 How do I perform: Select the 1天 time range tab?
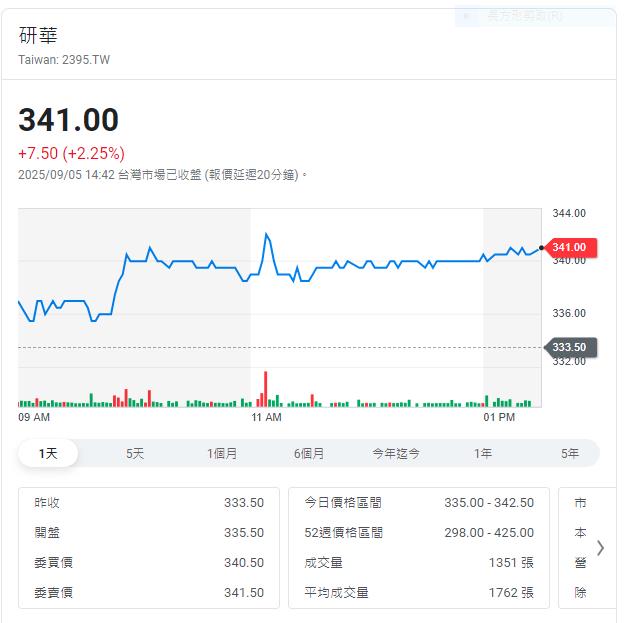[x=48, y=453]
